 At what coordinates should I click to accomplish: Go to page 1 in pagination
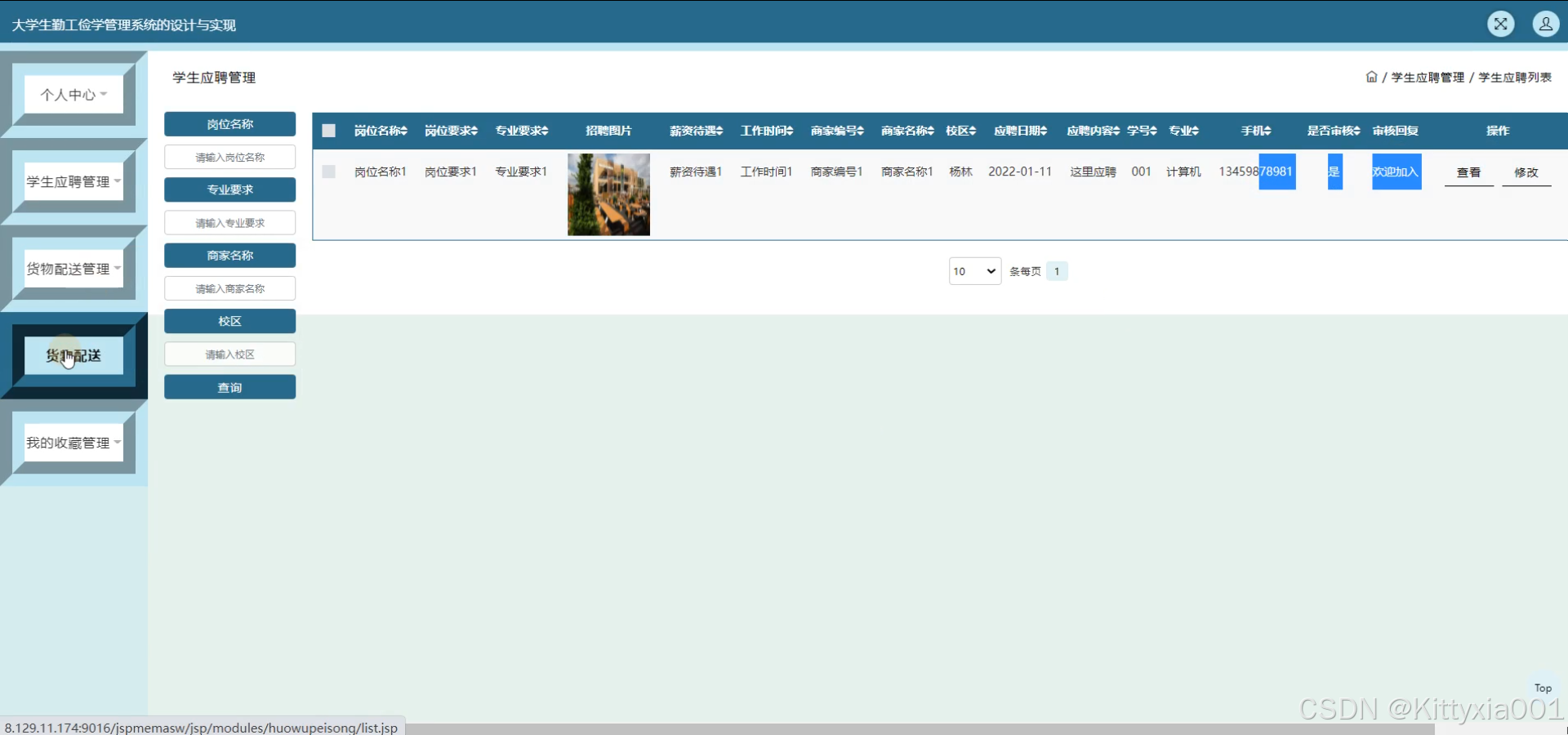click(x=1057, y=271)
